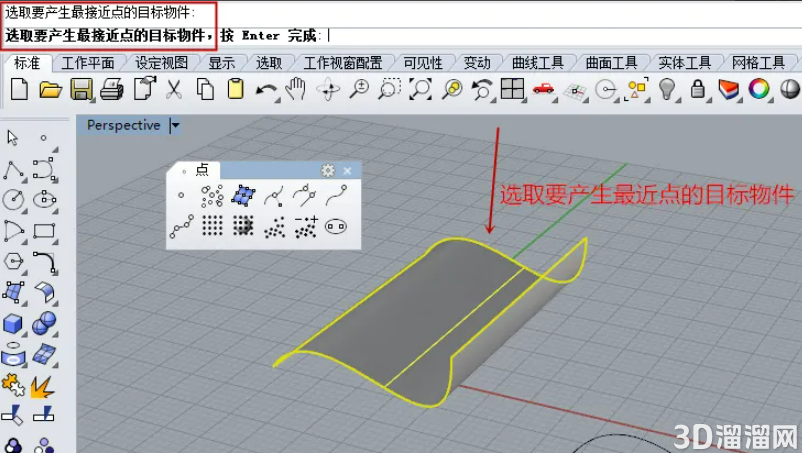Click the point grid icon in 点 panel
Image resolution: width=802 pixels, height=453 pixels.
(x=212, y=225)
